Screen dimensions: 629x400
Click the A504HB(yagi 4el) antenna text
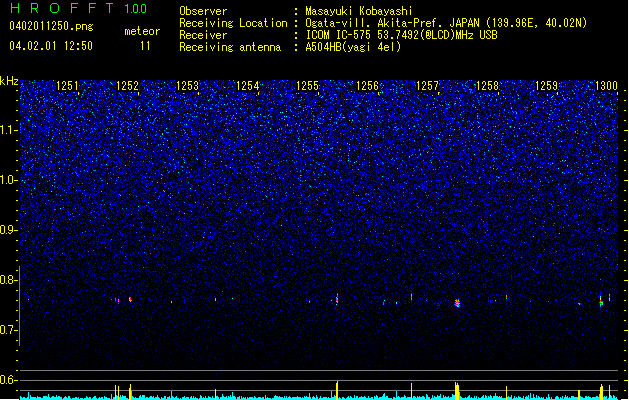pos(353,47)
